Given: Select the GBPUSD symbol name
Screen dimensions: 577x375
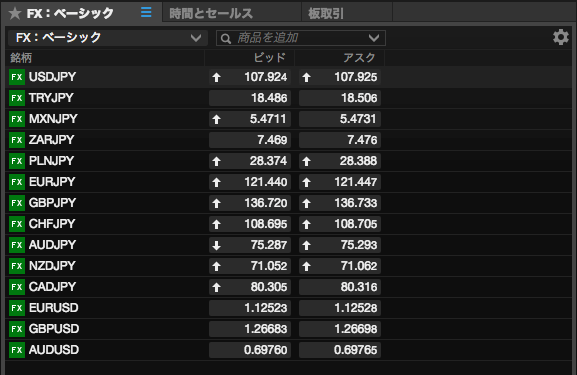Looking at the screenshot, I should (x=54, y=329).
